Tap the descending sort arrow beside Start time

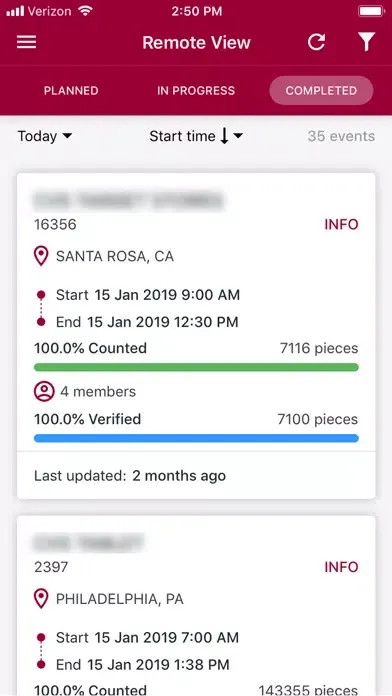(x=225, y=136)
